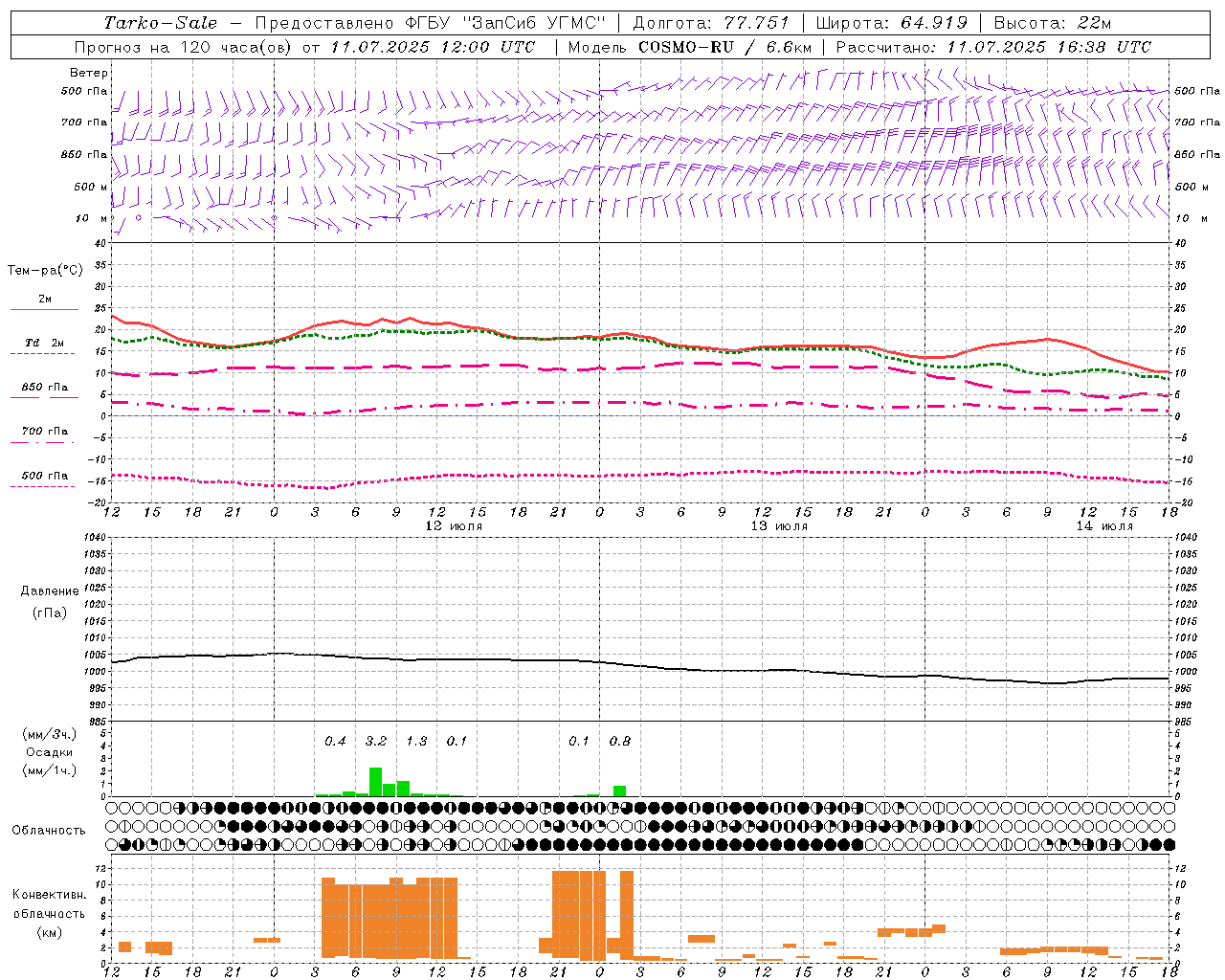Click the '(гПа)' pressure unit label
1225x980 pixels.
point(50,612)
